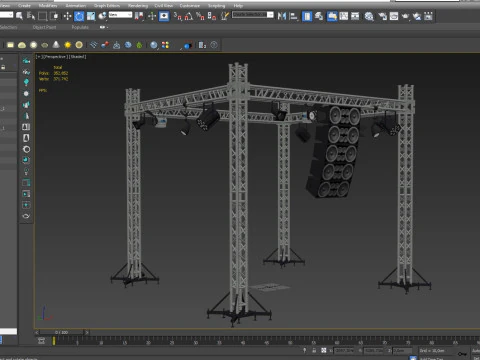The image size is (480, 360).
Task: Open Rendered Frame Window
Action: [x=394, y=16]
